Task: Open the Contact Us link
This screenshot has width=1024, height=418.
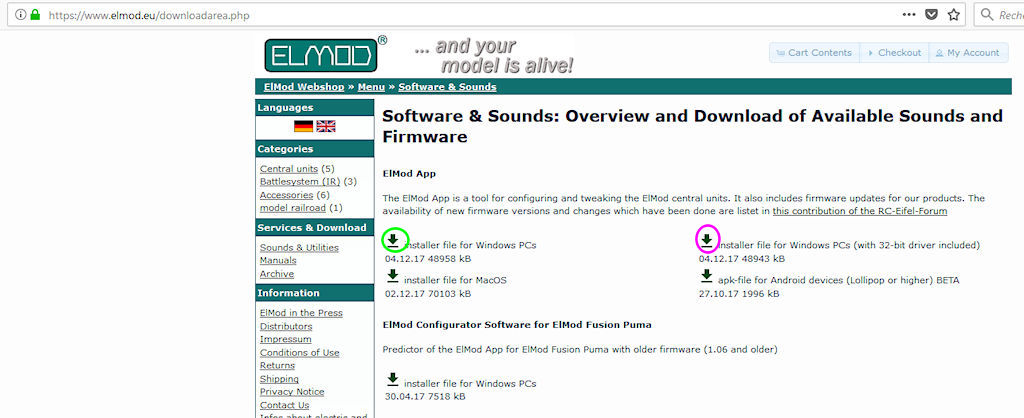Action: coord(285,405)
